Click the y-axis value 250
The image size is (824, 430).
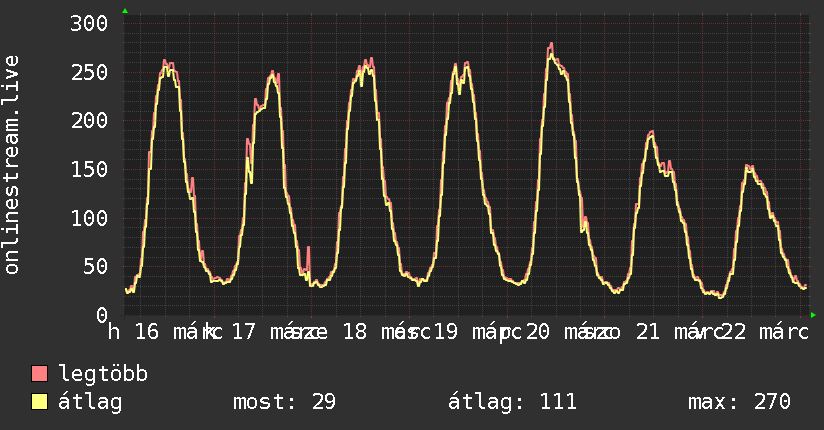89,72
